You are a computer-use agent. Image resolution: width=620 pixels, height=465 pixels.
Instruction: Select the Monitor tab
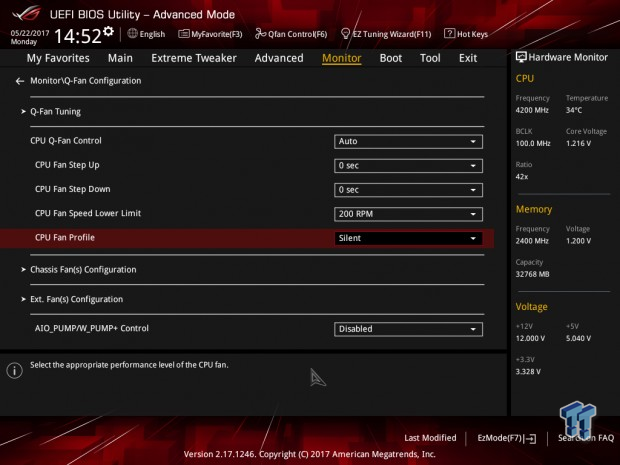point(342,58)
